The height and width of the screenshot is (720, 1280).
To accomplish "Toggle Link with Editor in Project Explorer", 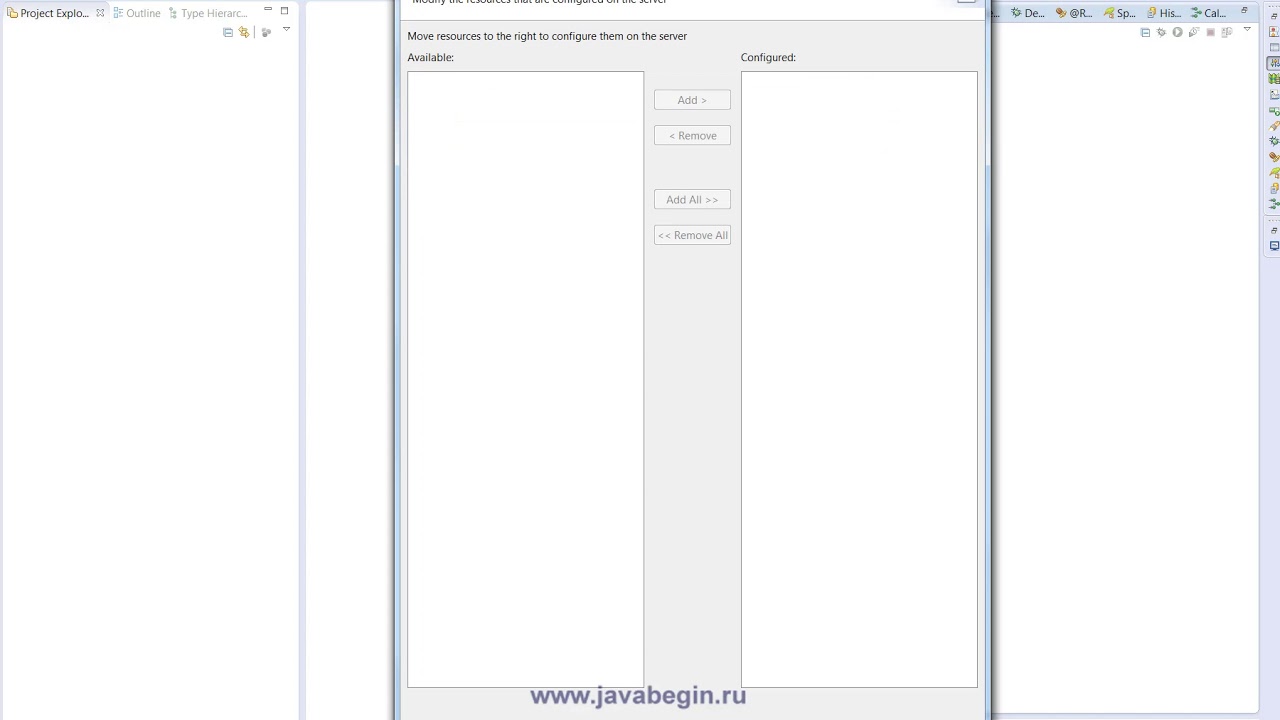I will point(244,32).
